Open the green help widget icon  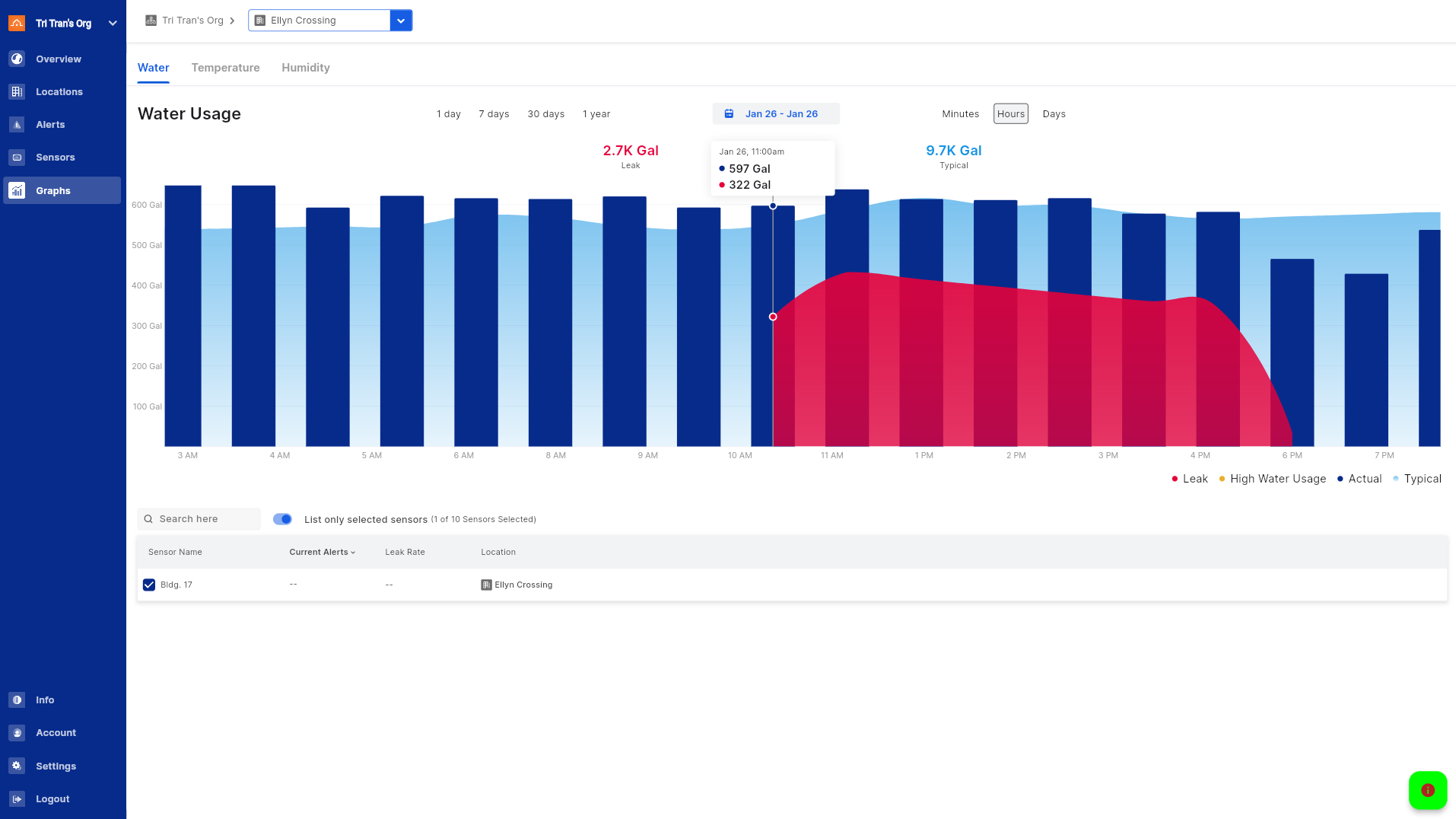pyautogui.click(x=1427, y=790)
